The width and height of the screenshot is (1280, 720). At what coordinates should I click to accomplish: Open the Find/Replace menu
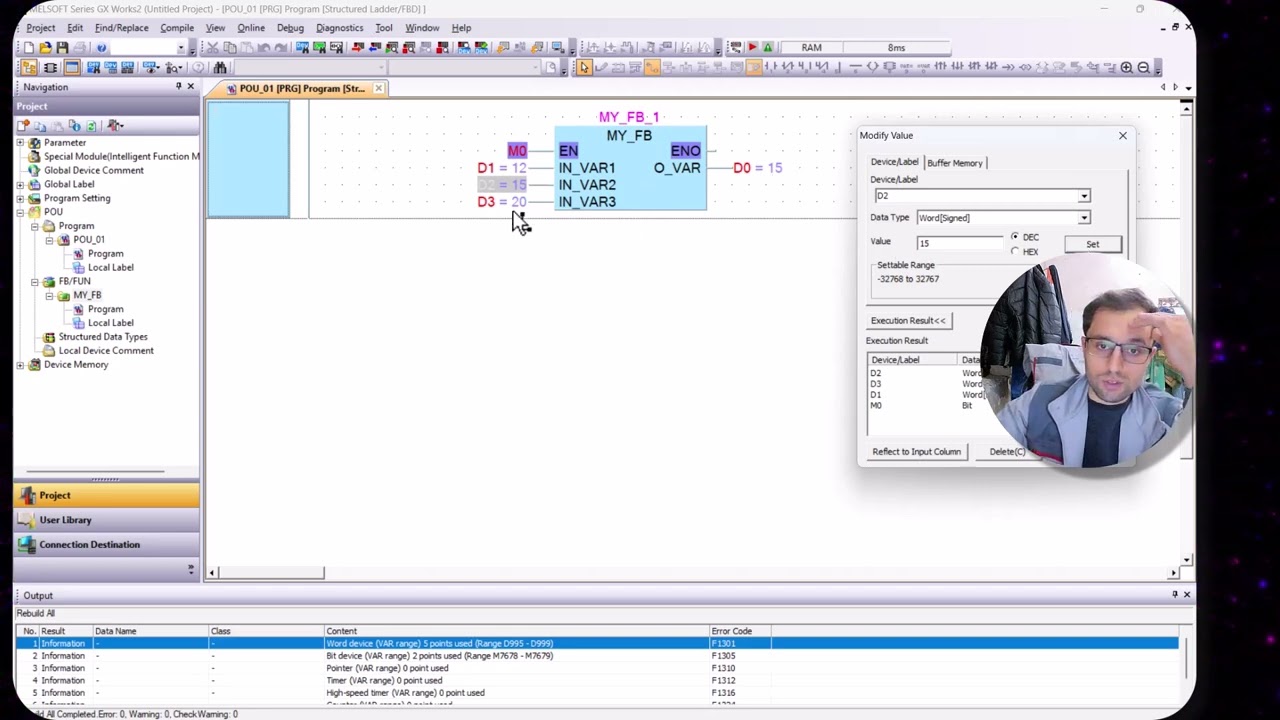pos(121,28)
